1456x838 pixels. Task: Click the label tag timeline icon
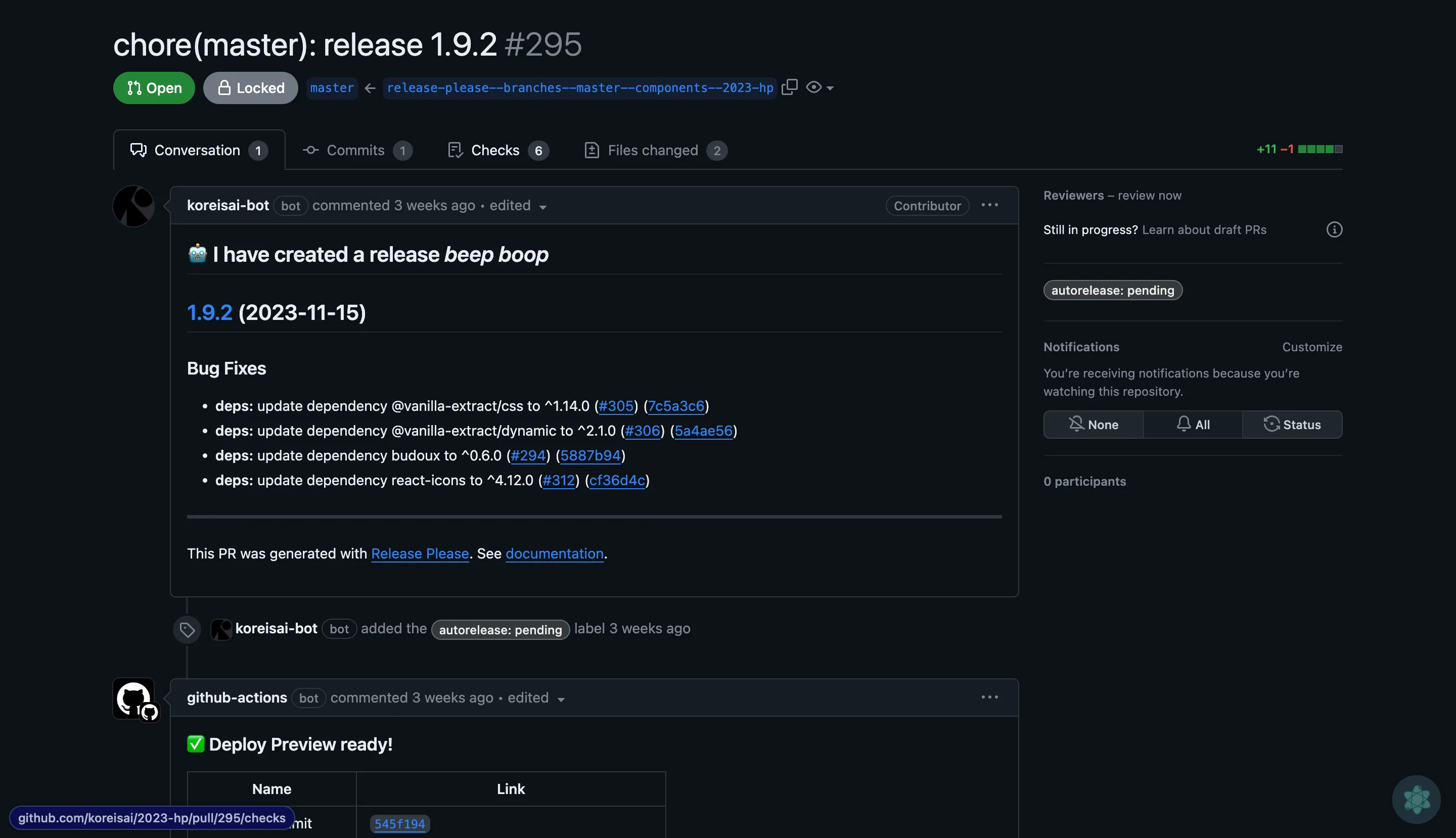coord(187,630)
